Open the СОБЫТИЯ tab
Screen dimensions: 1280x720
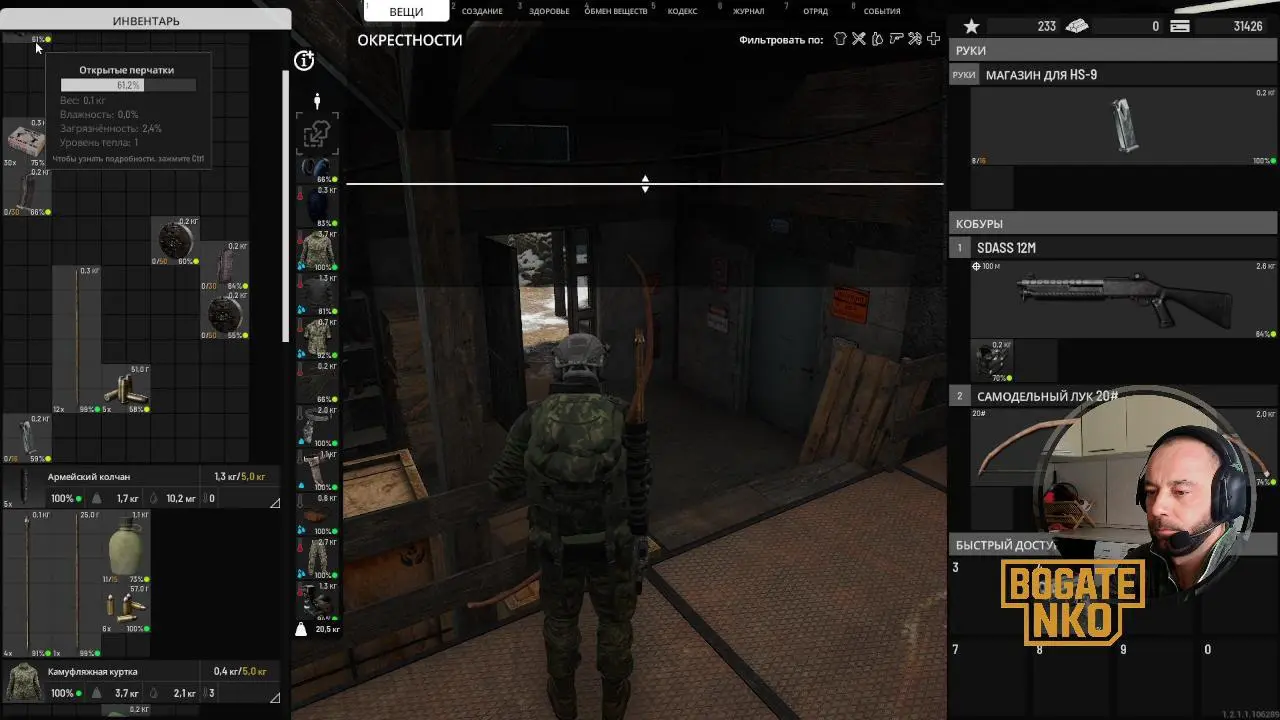pyautogui.click(x=881, y=11)
